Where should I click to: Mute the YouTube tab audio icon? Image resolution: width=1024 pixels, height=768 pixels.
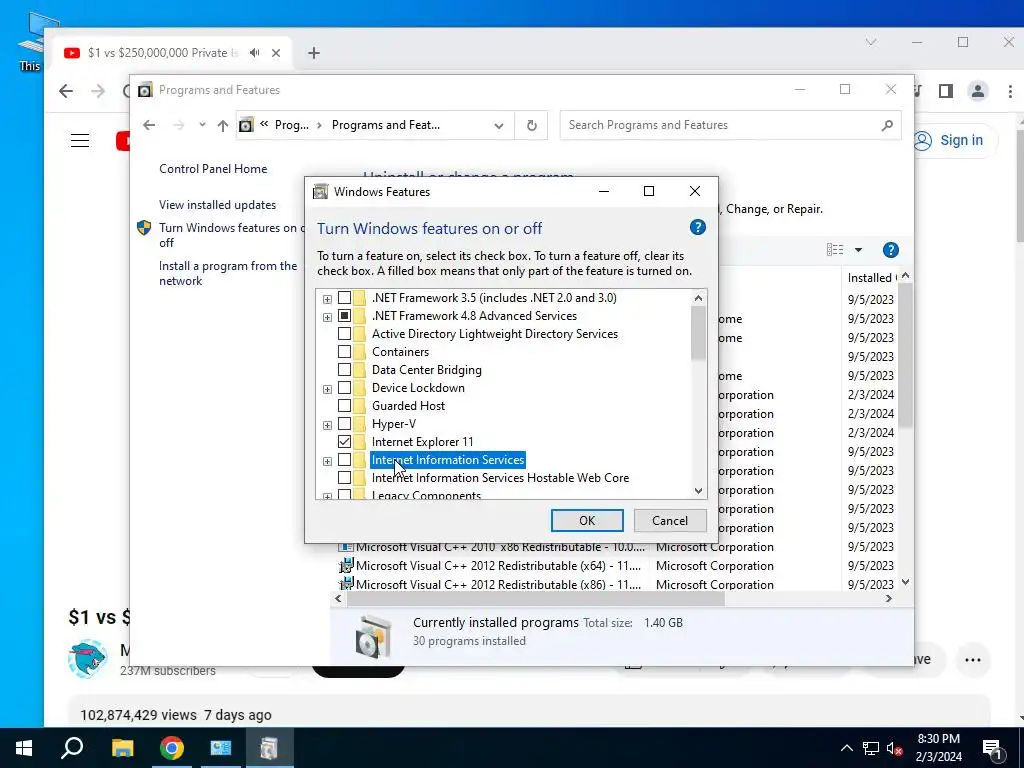254,53
